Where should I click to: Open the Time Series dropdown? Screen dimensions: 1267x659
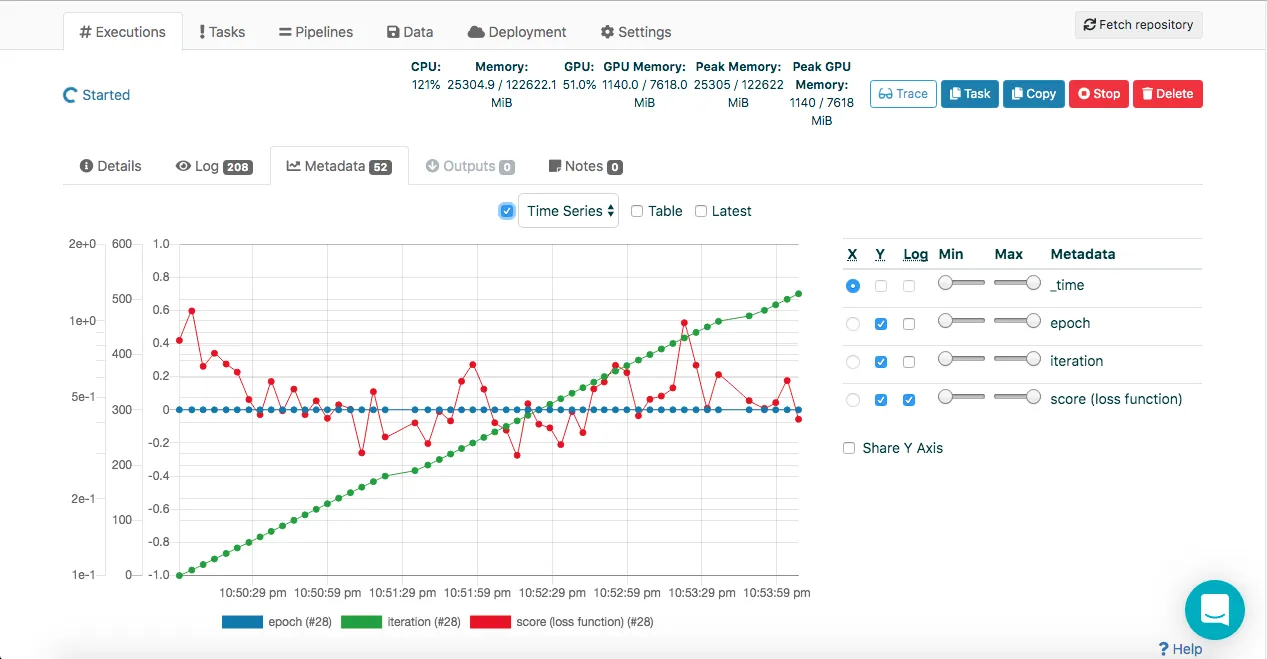pyautogui.click(x=568, y=211)
